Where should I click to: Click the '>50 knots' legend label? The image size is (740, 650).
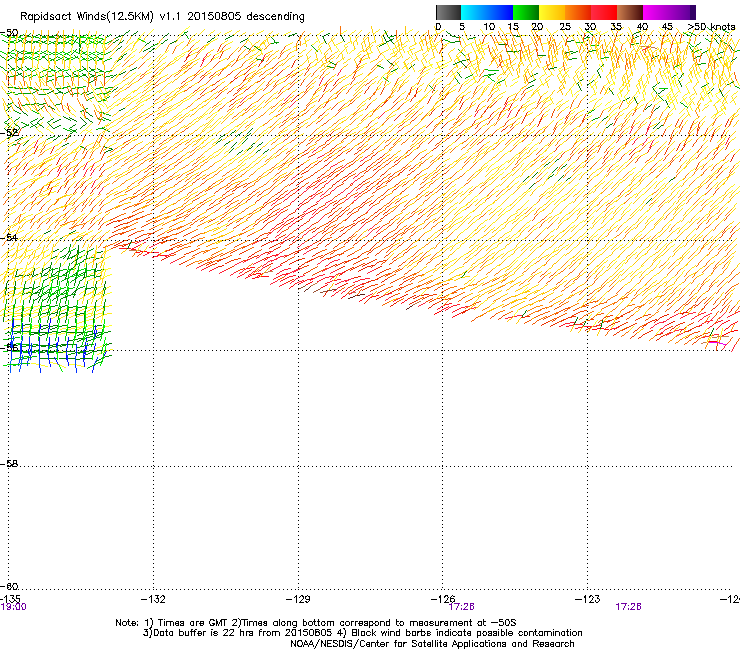pyautogui.click(x=711, y=27)
